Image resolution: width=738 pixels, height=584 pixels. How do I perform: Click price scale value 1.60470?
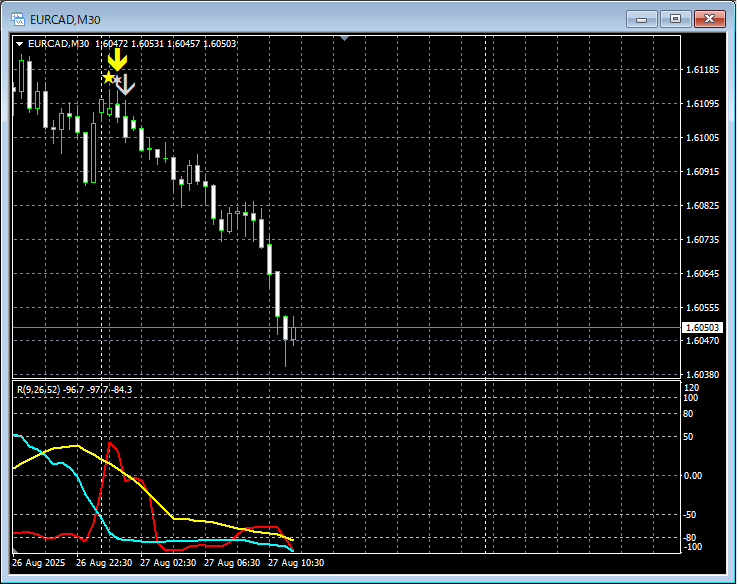coord(703,340)
